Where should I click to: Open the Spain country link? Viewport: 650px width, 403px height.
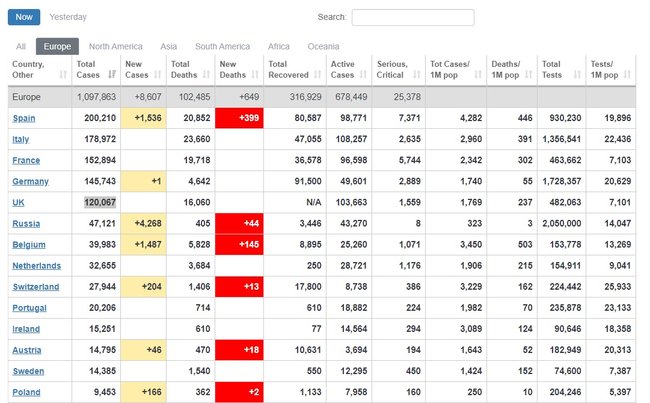click(24, 118)
